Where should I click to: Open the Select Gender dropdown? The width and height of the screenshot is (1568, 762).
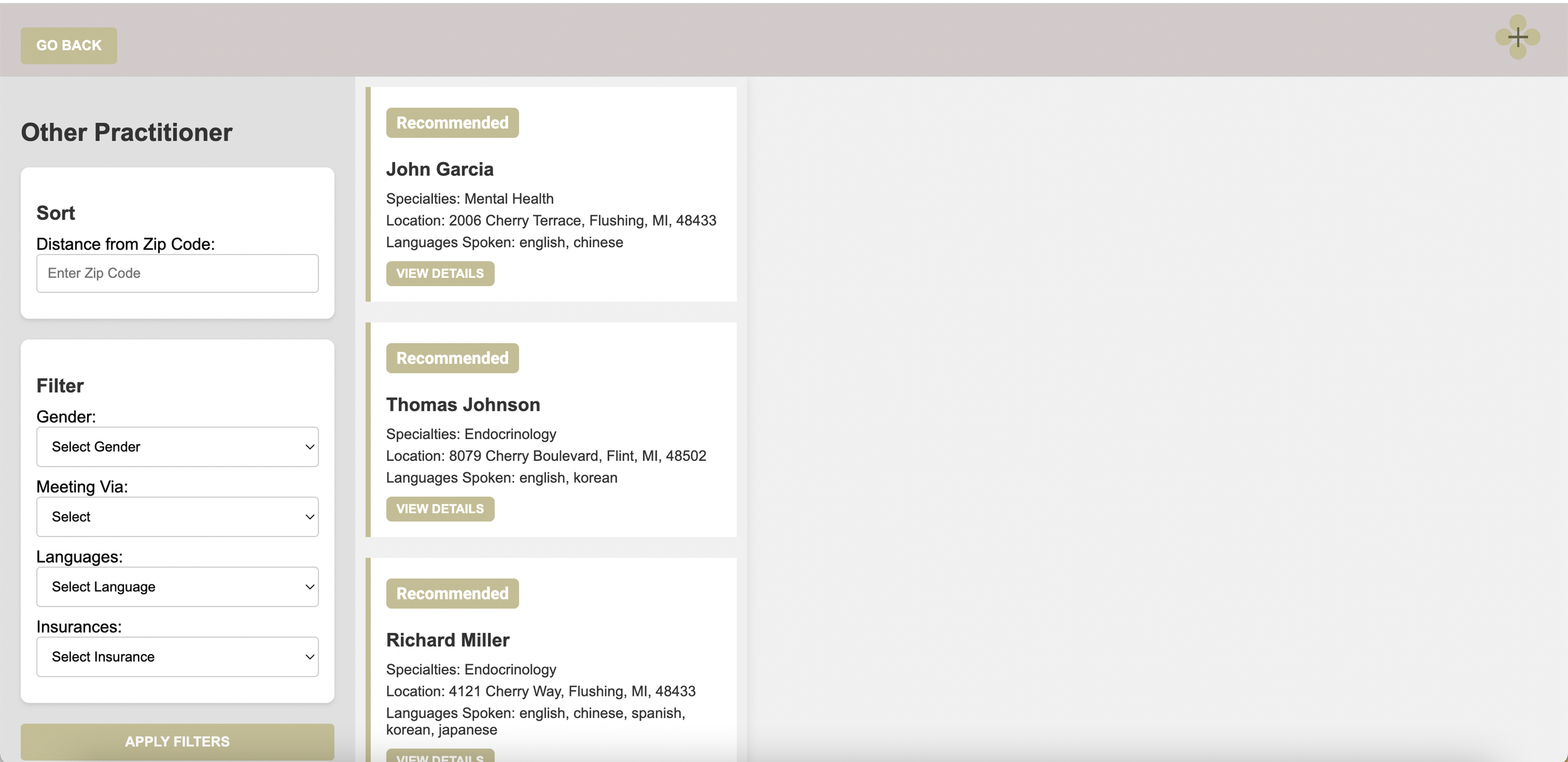(177, 447)
